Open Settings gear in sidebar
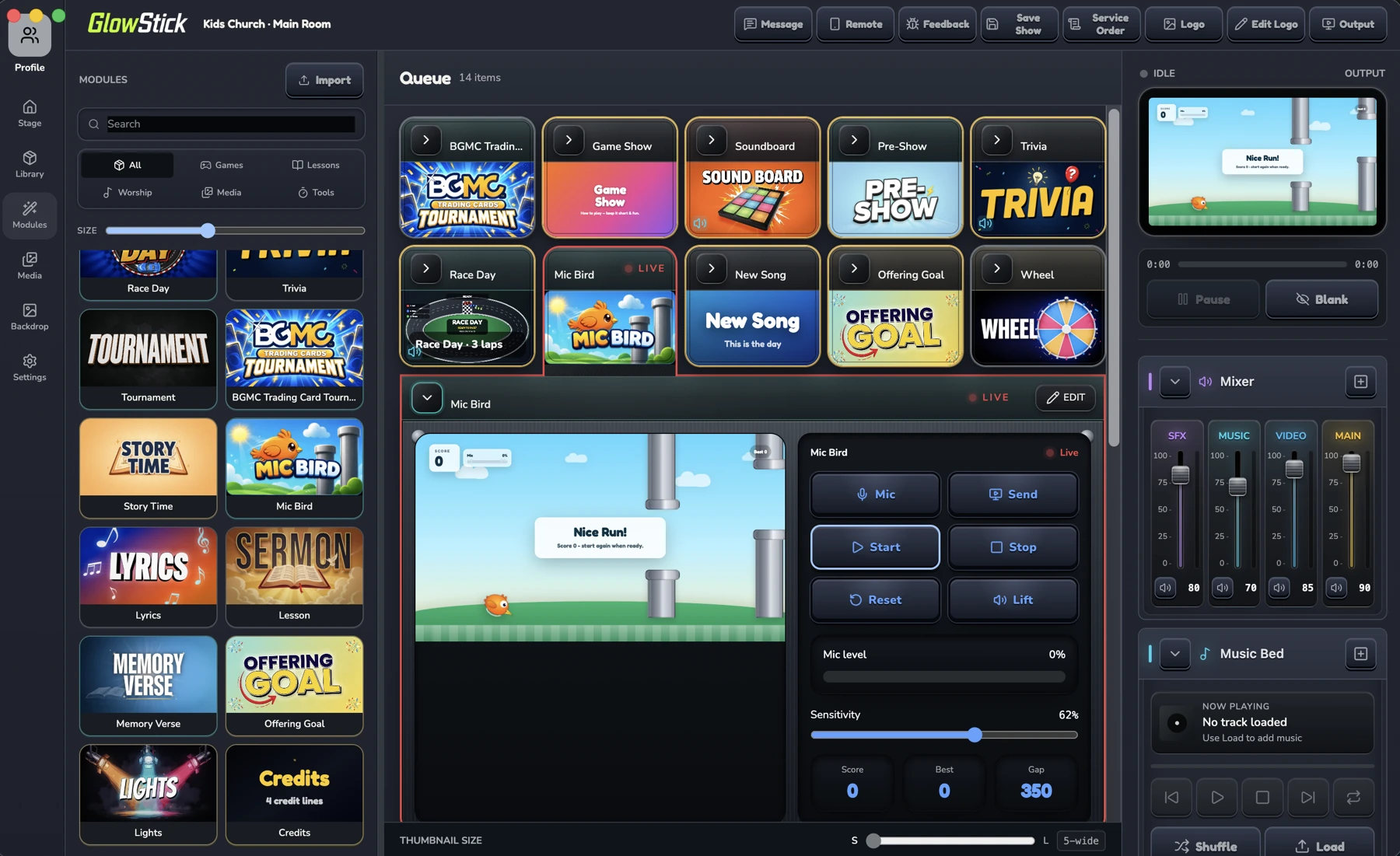Screen dimensions: 1400x856 [30, 368]
